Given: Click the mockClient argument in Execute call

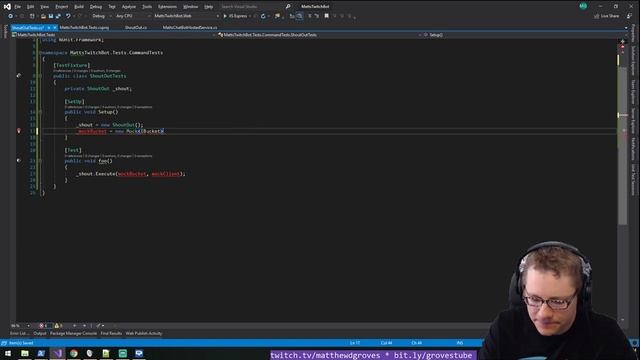Looking at the screenshot, I should (165, 174).
